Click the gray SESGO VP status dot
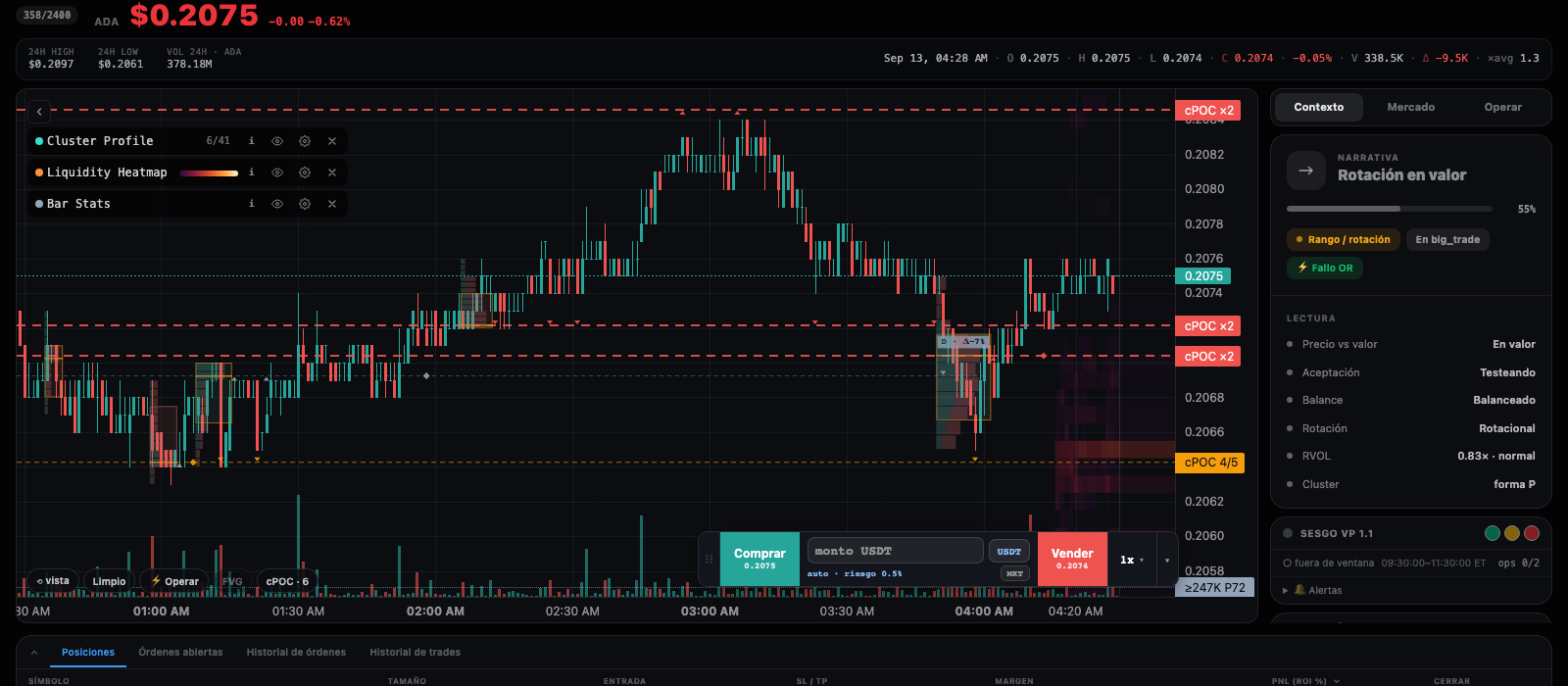Screen dimensions: 1568x686 click(x=1288, y=533)
